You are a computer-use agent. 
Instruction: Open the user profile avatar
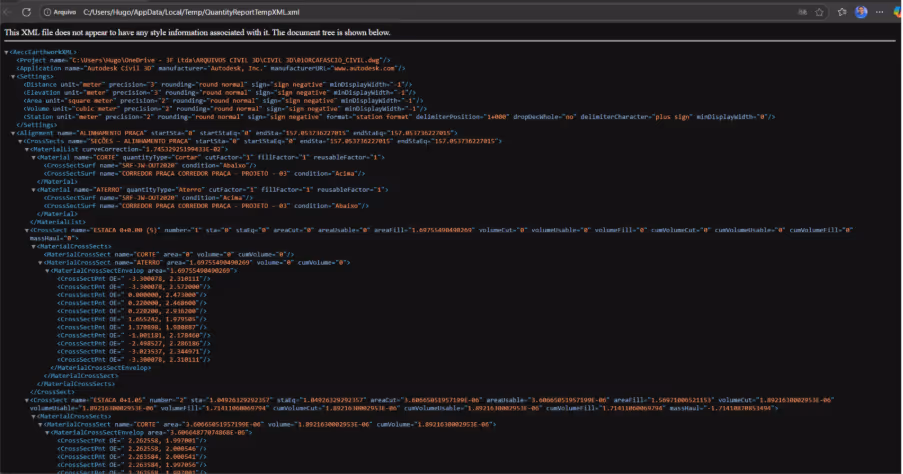click(861, 12)
